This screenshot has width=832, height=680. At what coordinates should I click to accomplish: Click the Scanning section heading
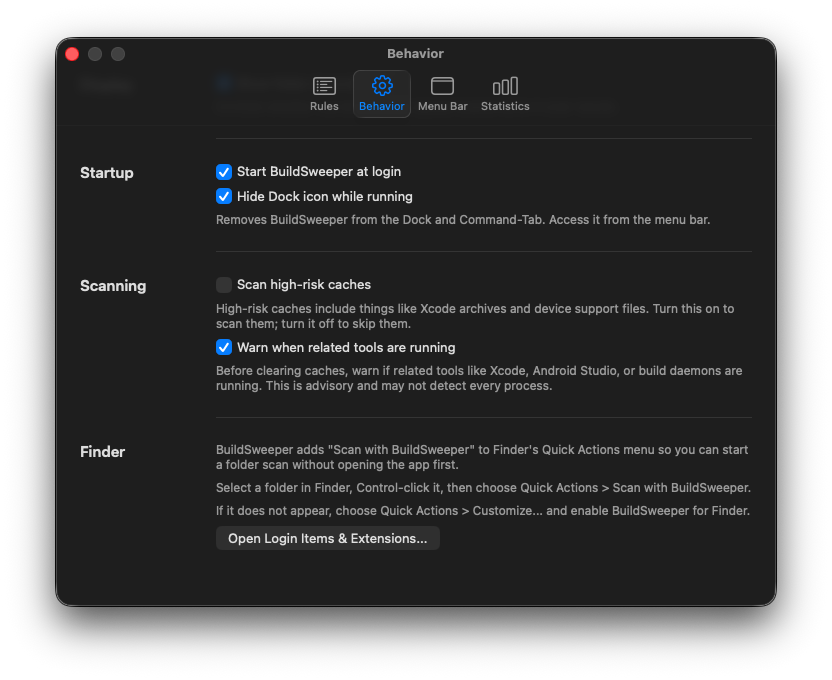(x=113, y=286)
